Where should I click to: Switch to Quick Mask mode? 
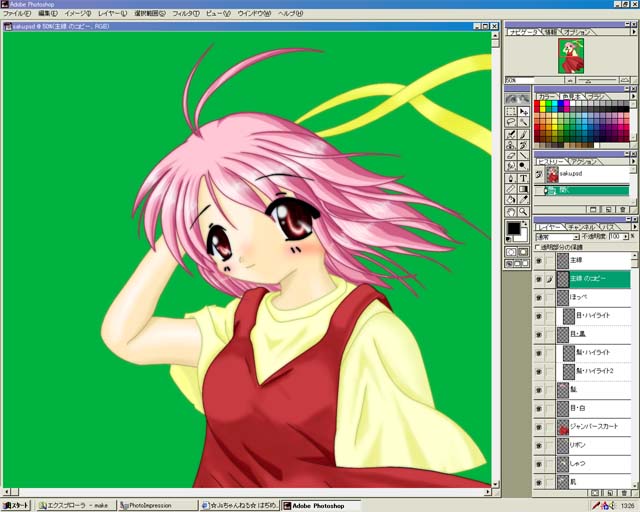tap(523, 252)
